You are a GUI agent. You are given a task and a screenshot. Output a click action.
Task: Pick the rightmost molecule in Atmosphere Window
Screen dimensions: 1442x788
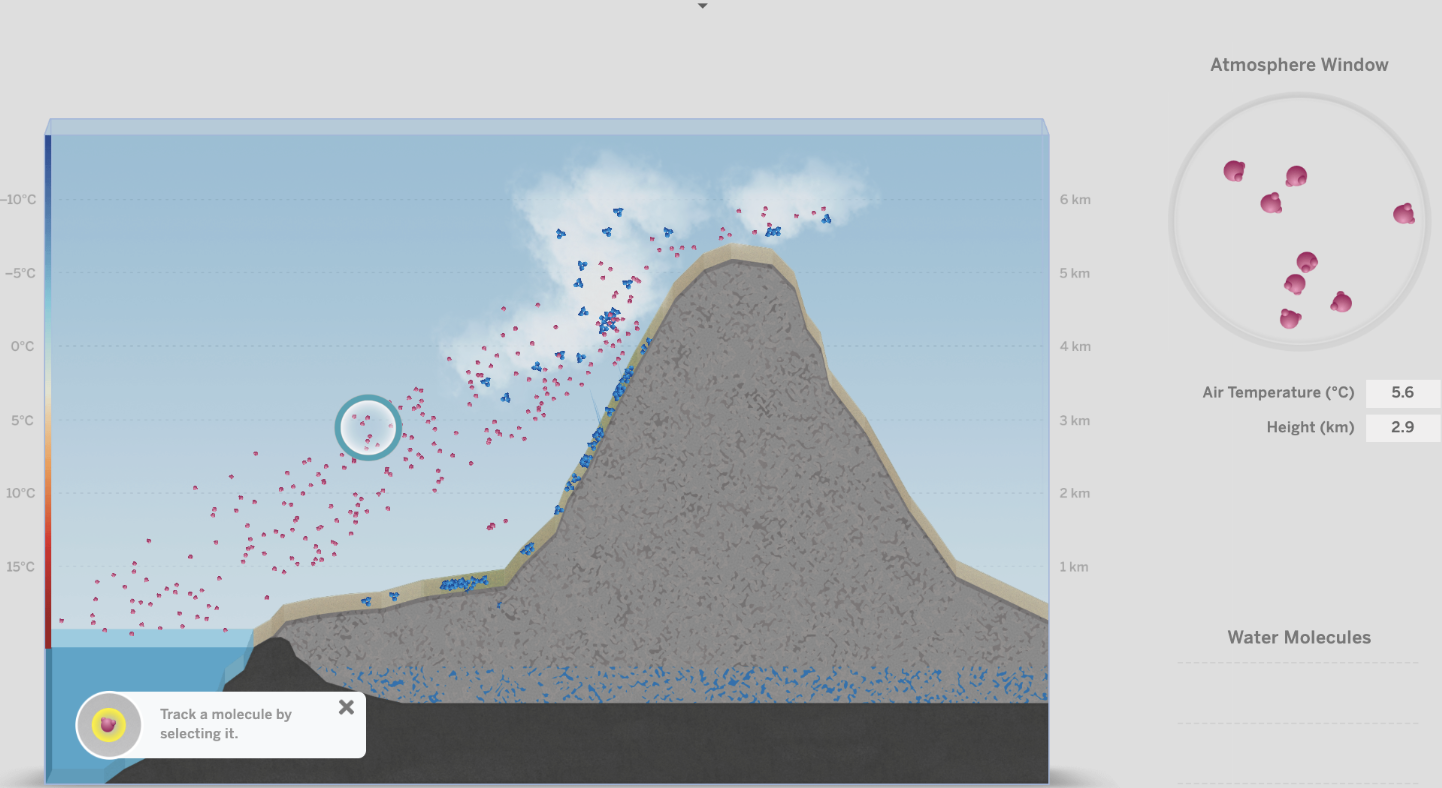pos(1404,213)
